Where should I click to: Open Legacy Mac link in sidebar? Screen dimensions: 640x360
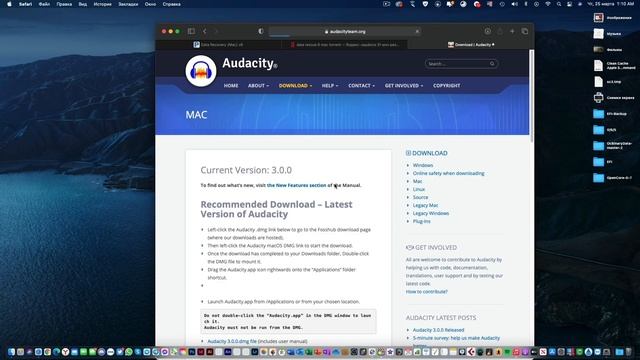(425, 205)
